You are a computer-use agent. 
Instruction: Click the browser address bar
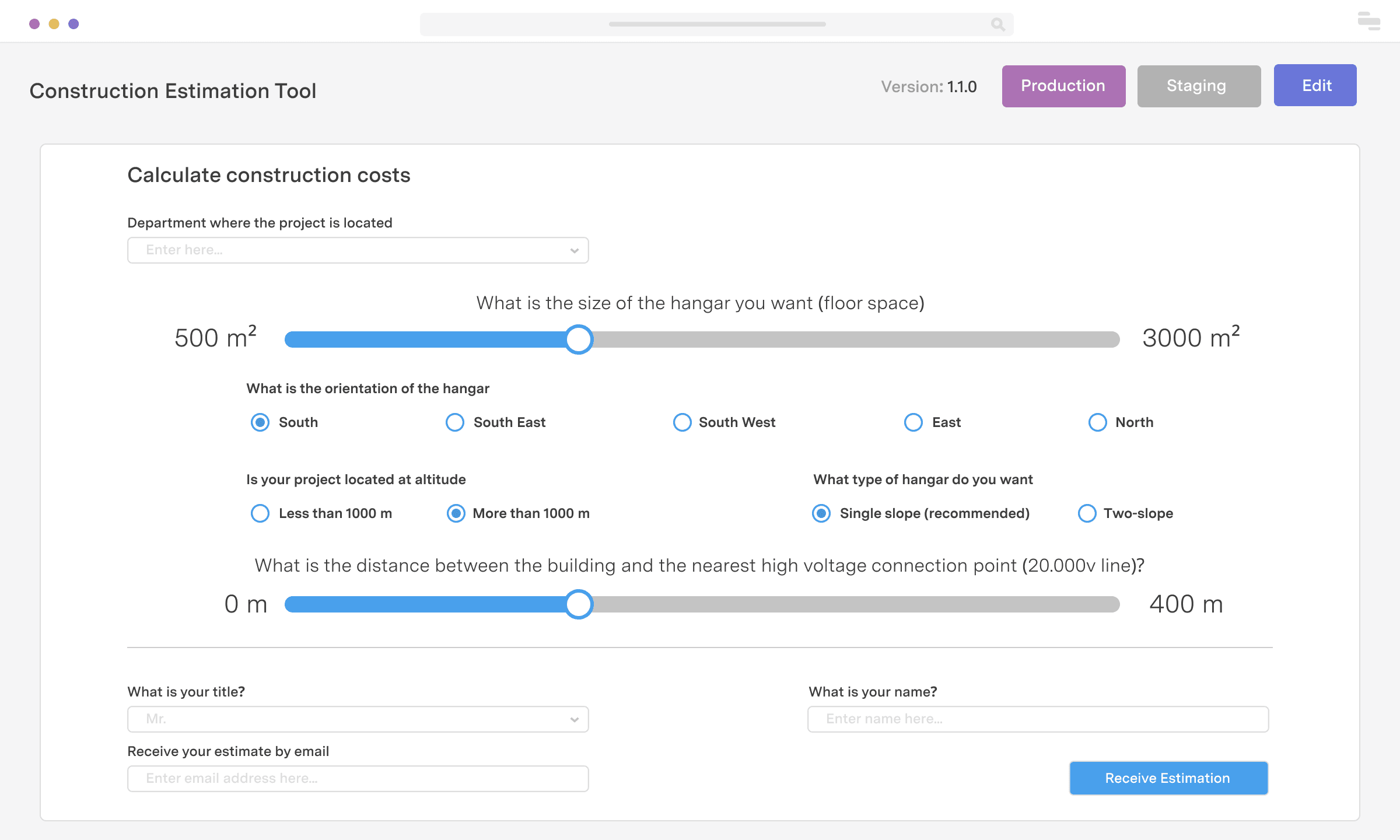(x=717, y=24)
